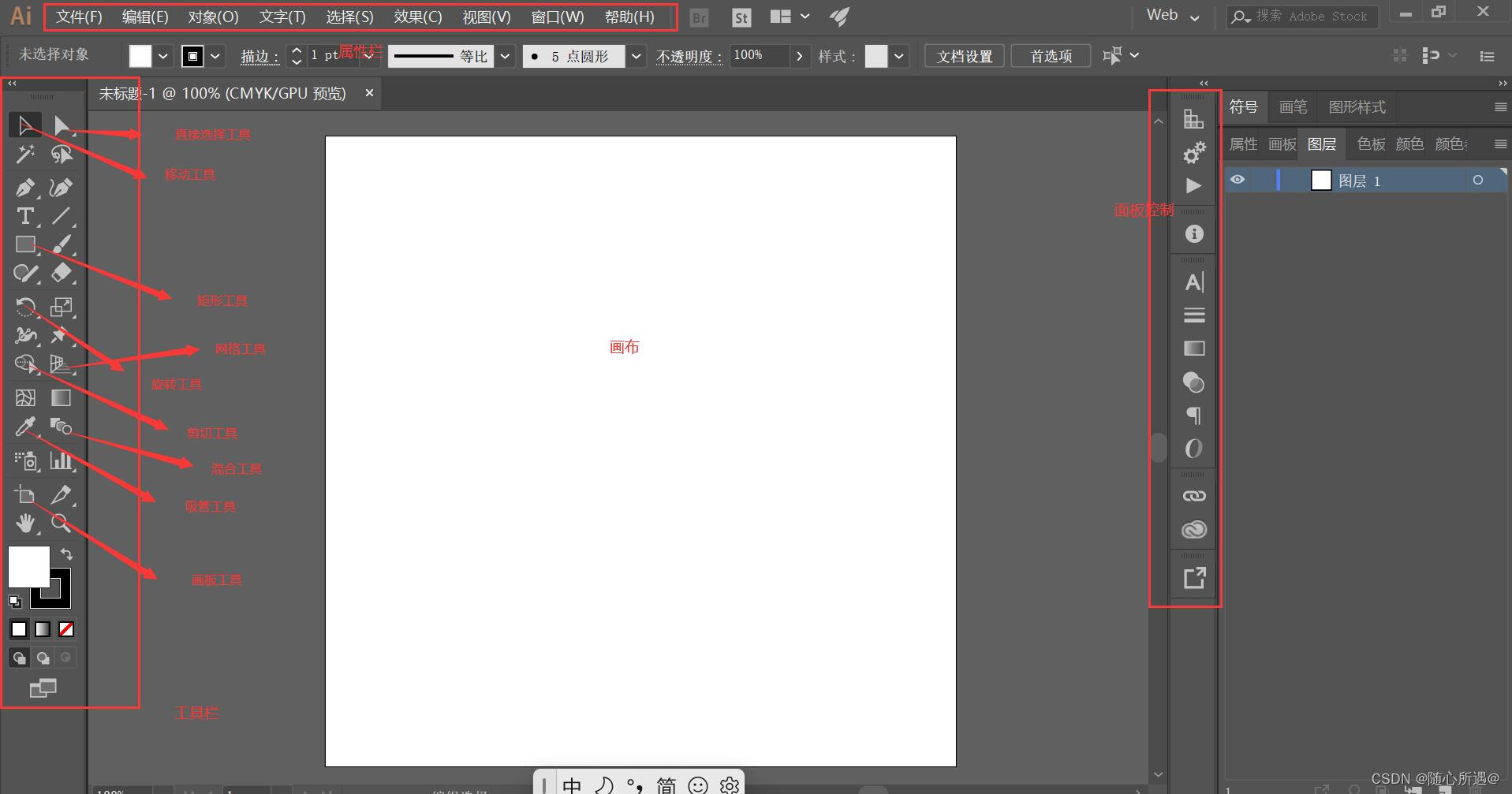Select the Column Graph tool
Image resolution: width=1512 pixels, height=794 pixels.
[x=62, y=460]
